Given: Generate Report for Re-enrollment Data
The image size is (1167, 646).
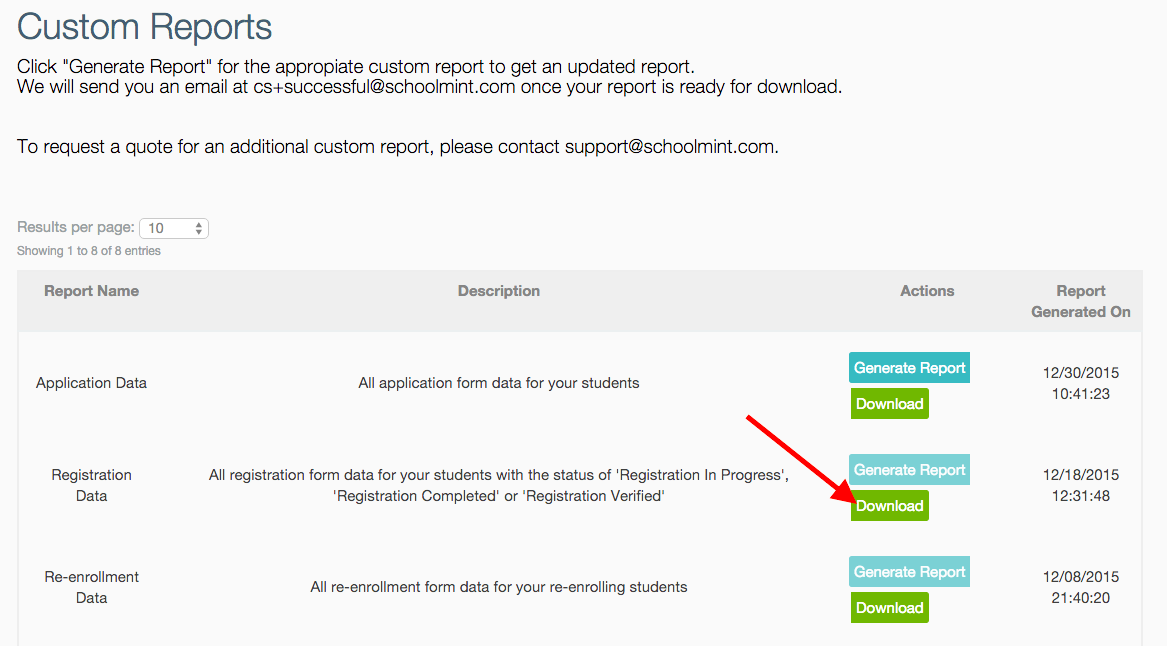Looking at the screenshot, I should [909, 572].
